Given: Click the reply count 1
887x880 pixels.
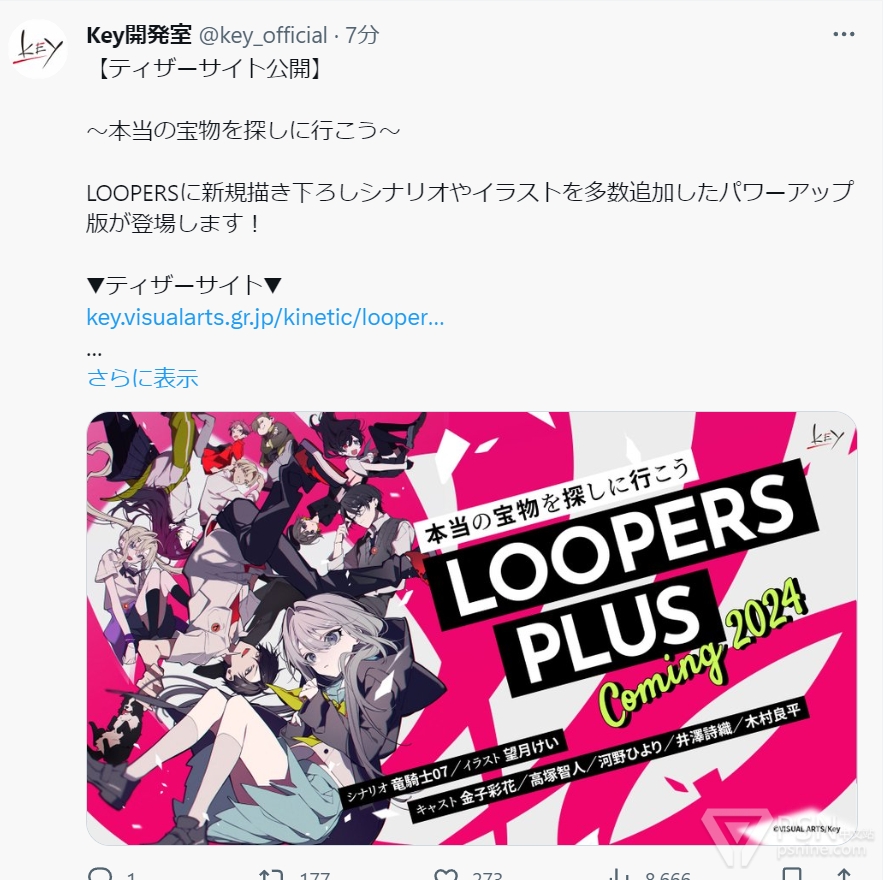Looking at the screenshot, I should [131, 875].
